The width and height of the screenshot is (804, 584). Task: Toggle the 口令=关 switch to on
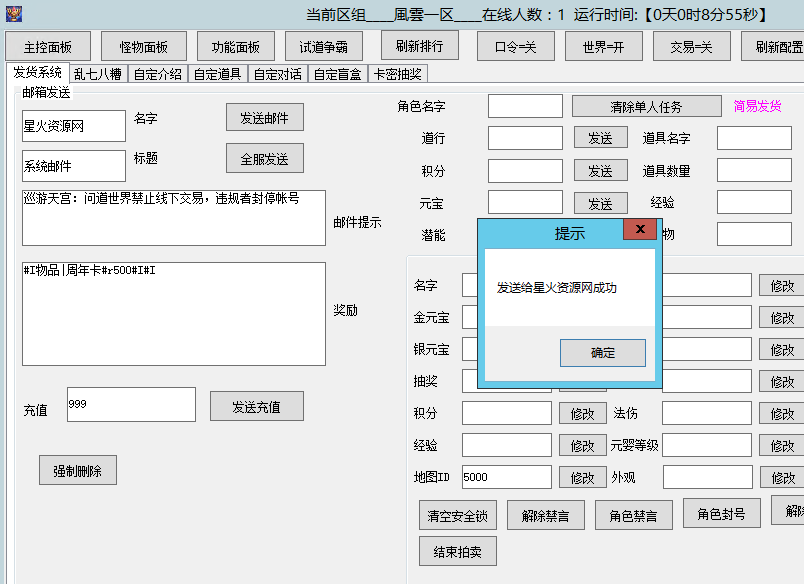(x=514, y=44)
